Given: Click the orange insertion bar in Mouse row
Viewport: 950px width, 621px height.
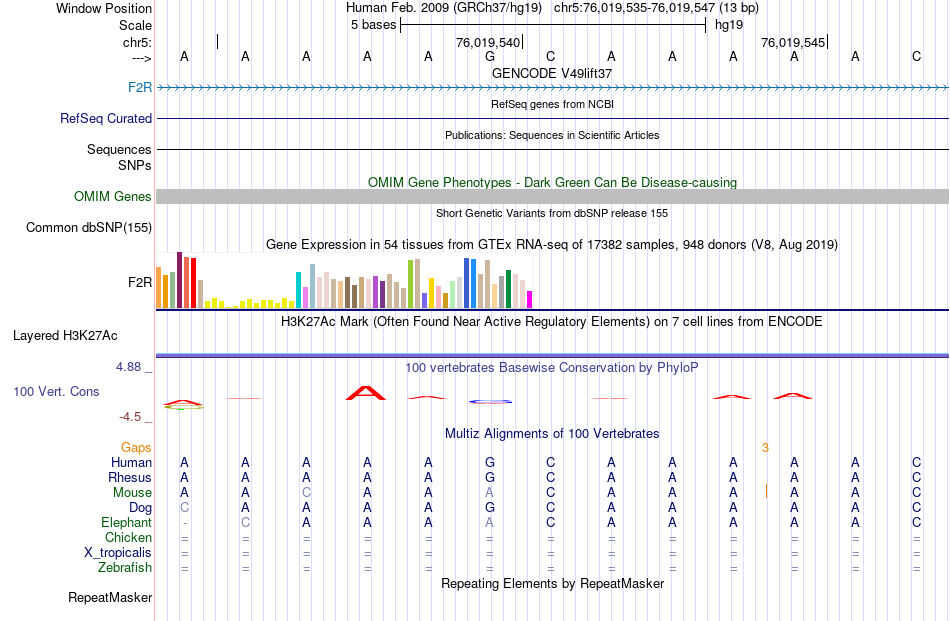Looking at the screenshot, I should (766, 491).
